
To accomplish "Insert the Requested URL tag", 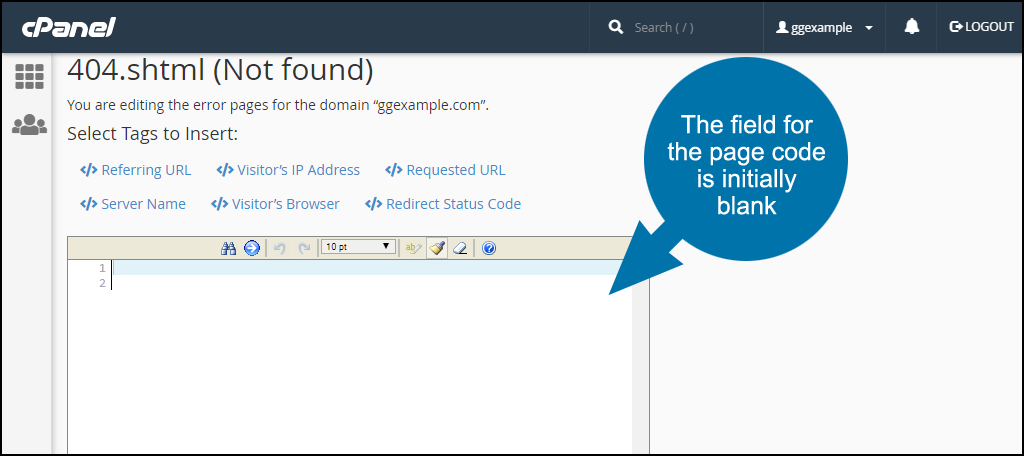I will tap(445, 170).
